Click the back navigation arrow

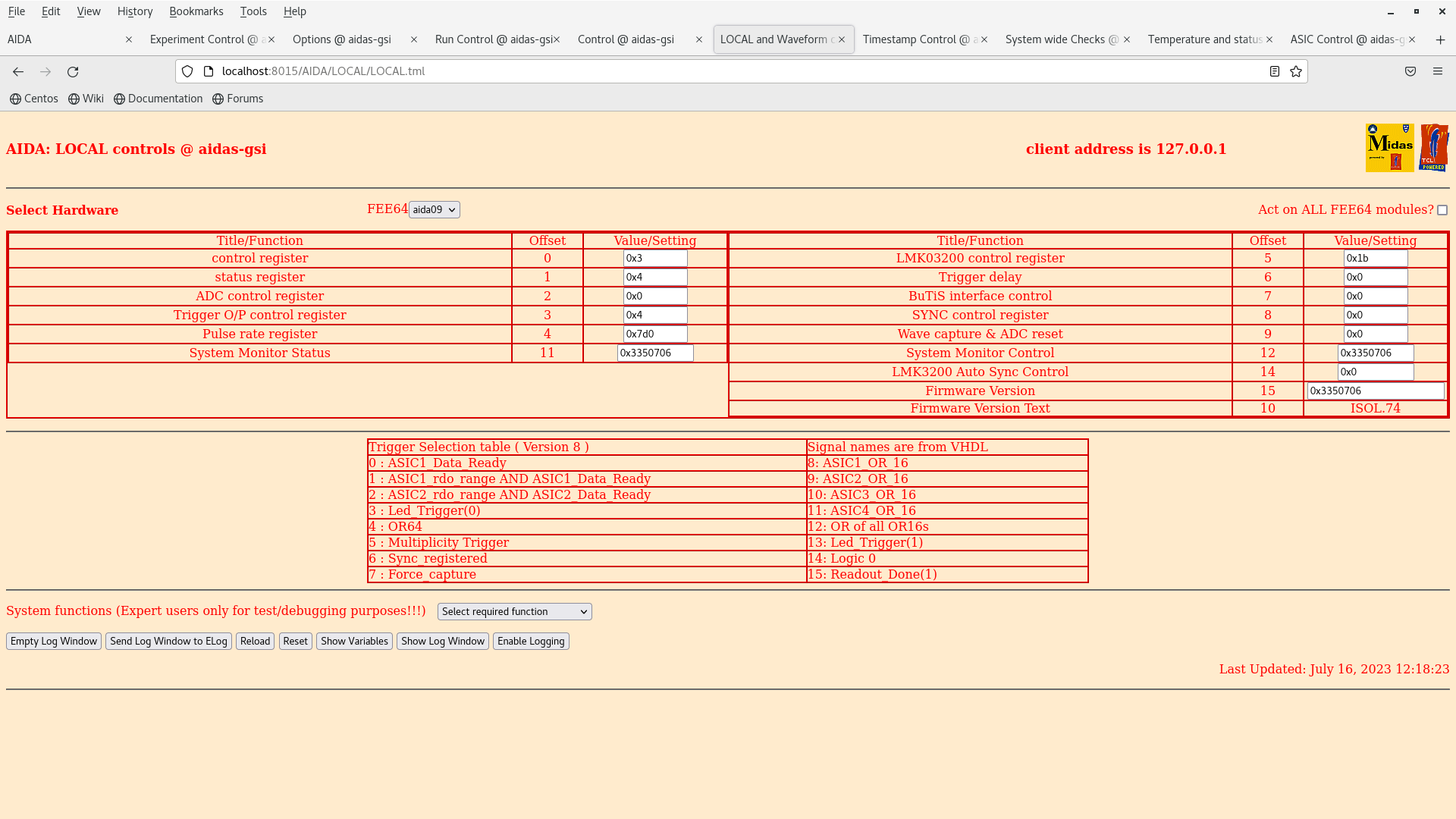(x=18, y=71)
